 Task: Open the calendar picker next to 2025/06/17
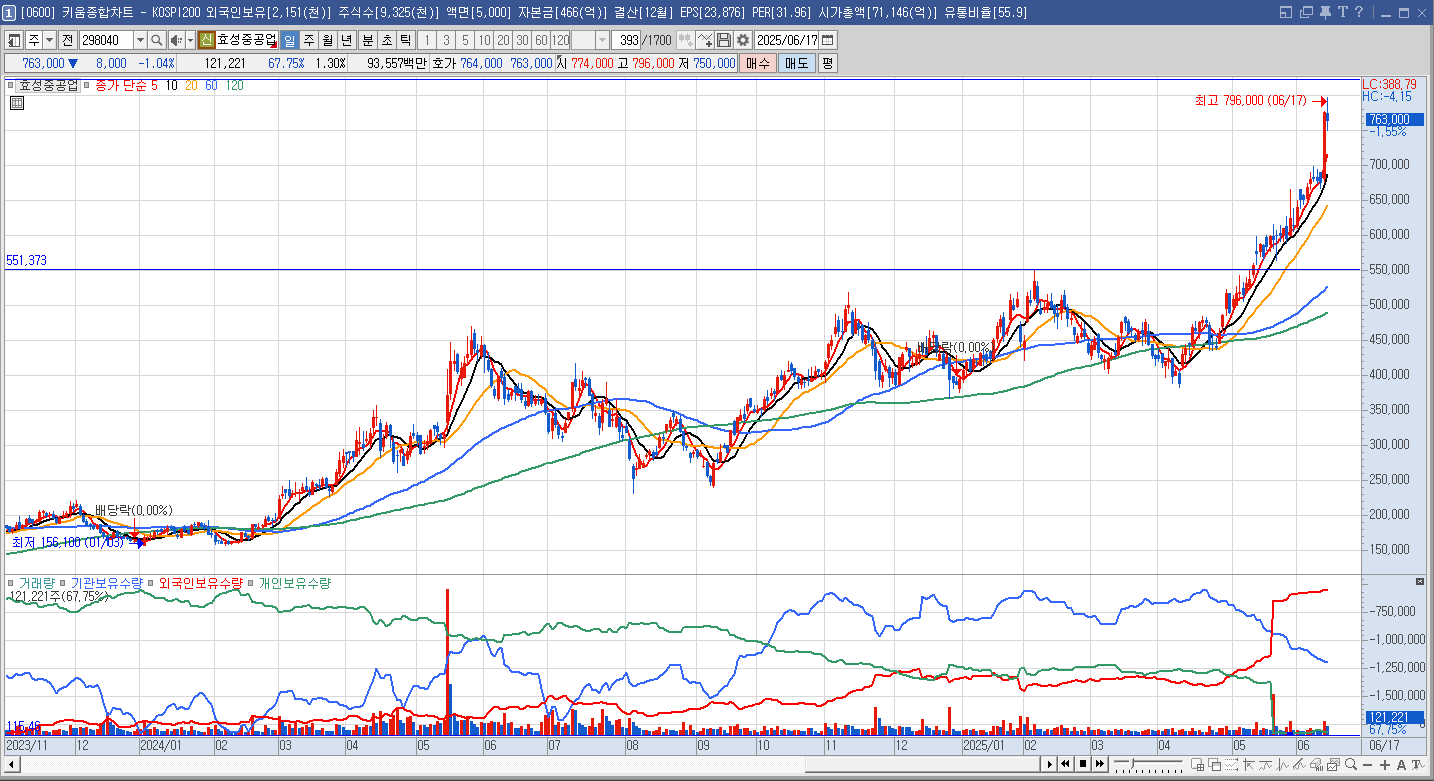(x=828, y=40)
